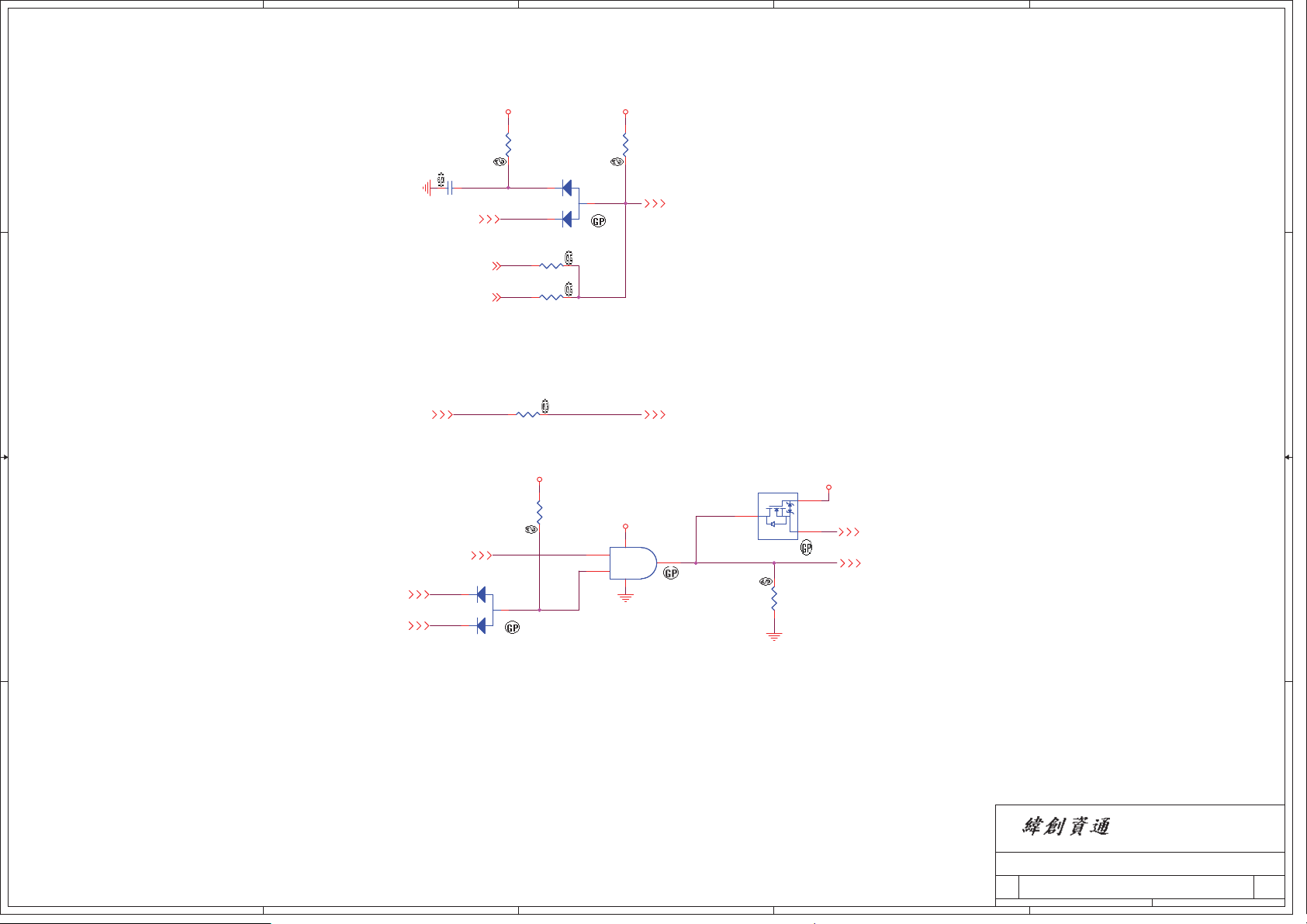Click off-page arrow feeding the AND gate top input

click(x=482, y=555)
